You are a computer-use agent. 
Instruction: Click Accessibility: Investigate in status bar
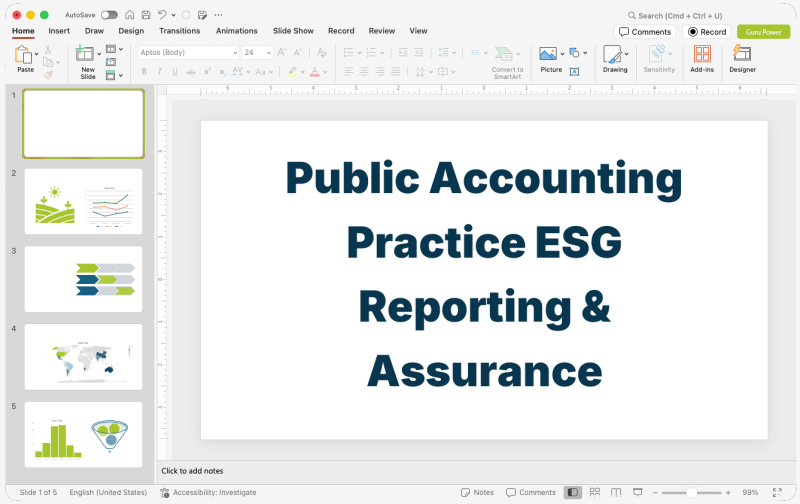pyautogui.click(x=208, y=492)
